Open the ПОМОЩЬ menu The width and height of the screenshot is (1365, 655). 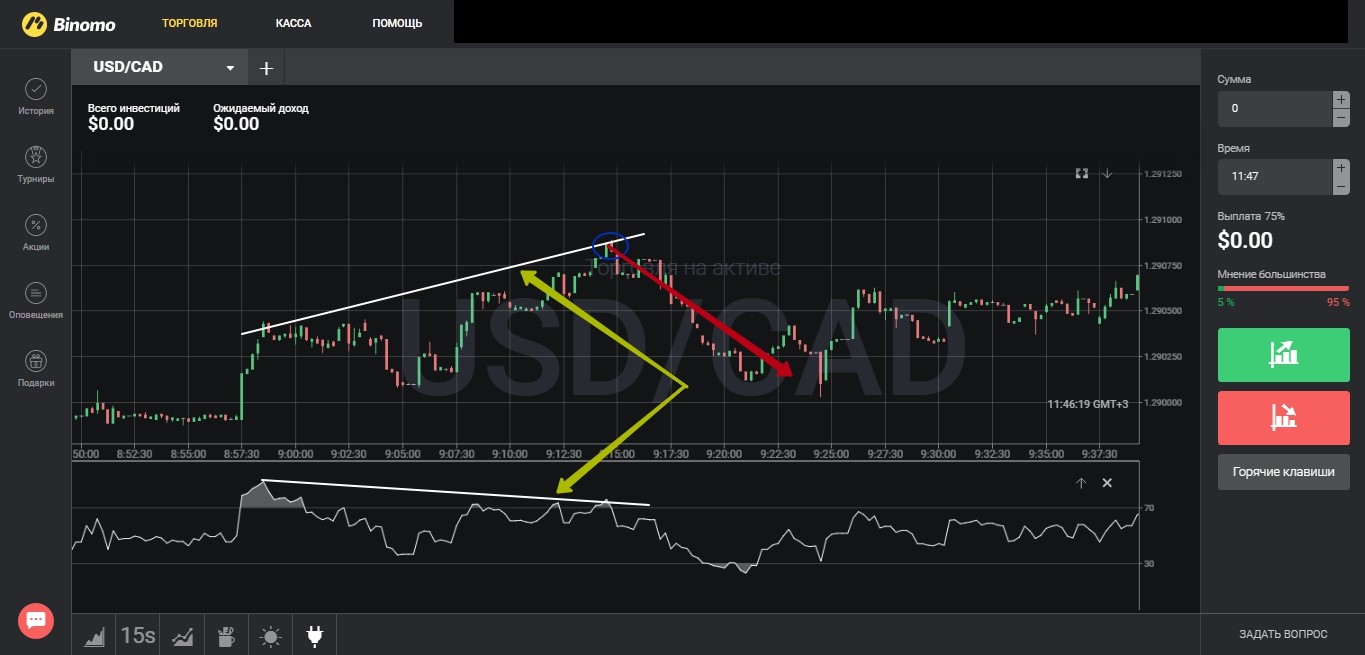click(397, 23)
